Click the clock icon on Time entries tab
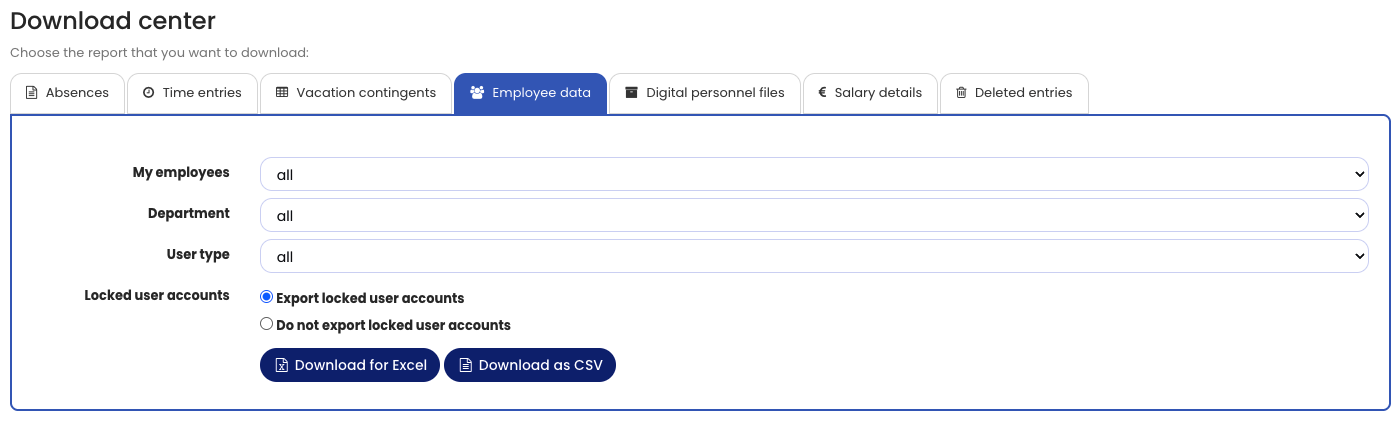The width and height of the screenshot is (1394, 423). pos(148,93)
